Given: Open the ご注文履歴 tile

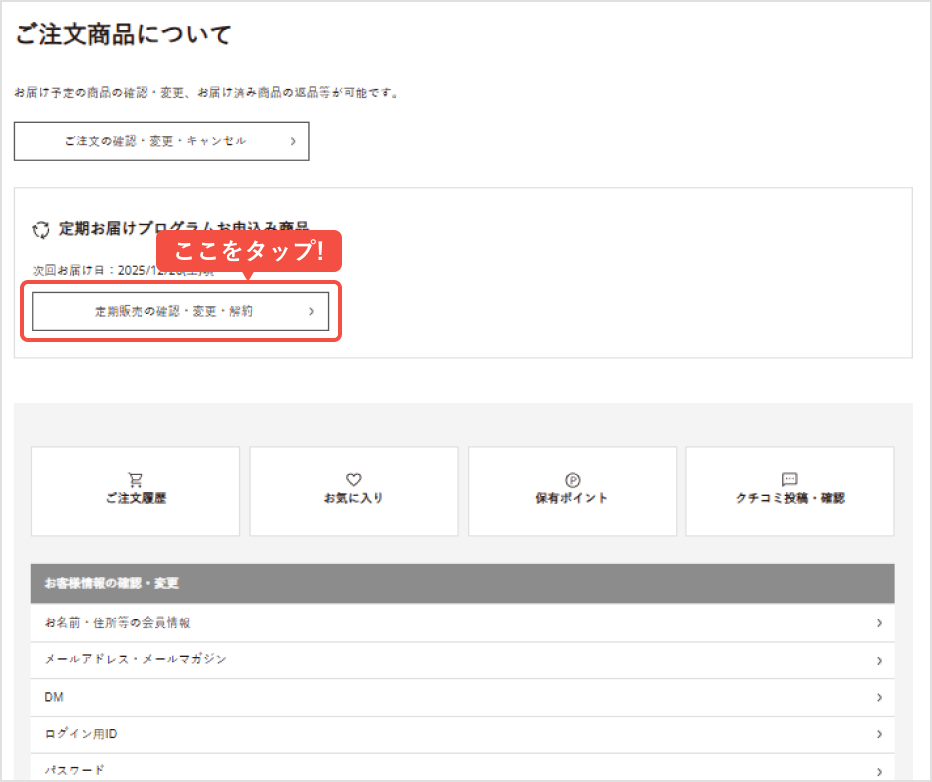Looking at the screenshot, I should point(136,491).
